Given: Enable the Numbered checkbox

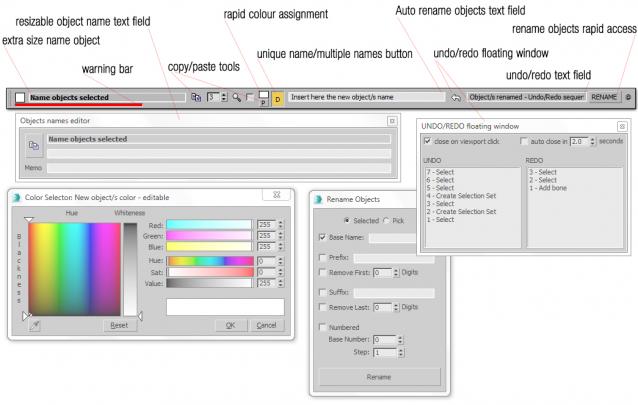Looking at the screenshot, I should [322, 327].
